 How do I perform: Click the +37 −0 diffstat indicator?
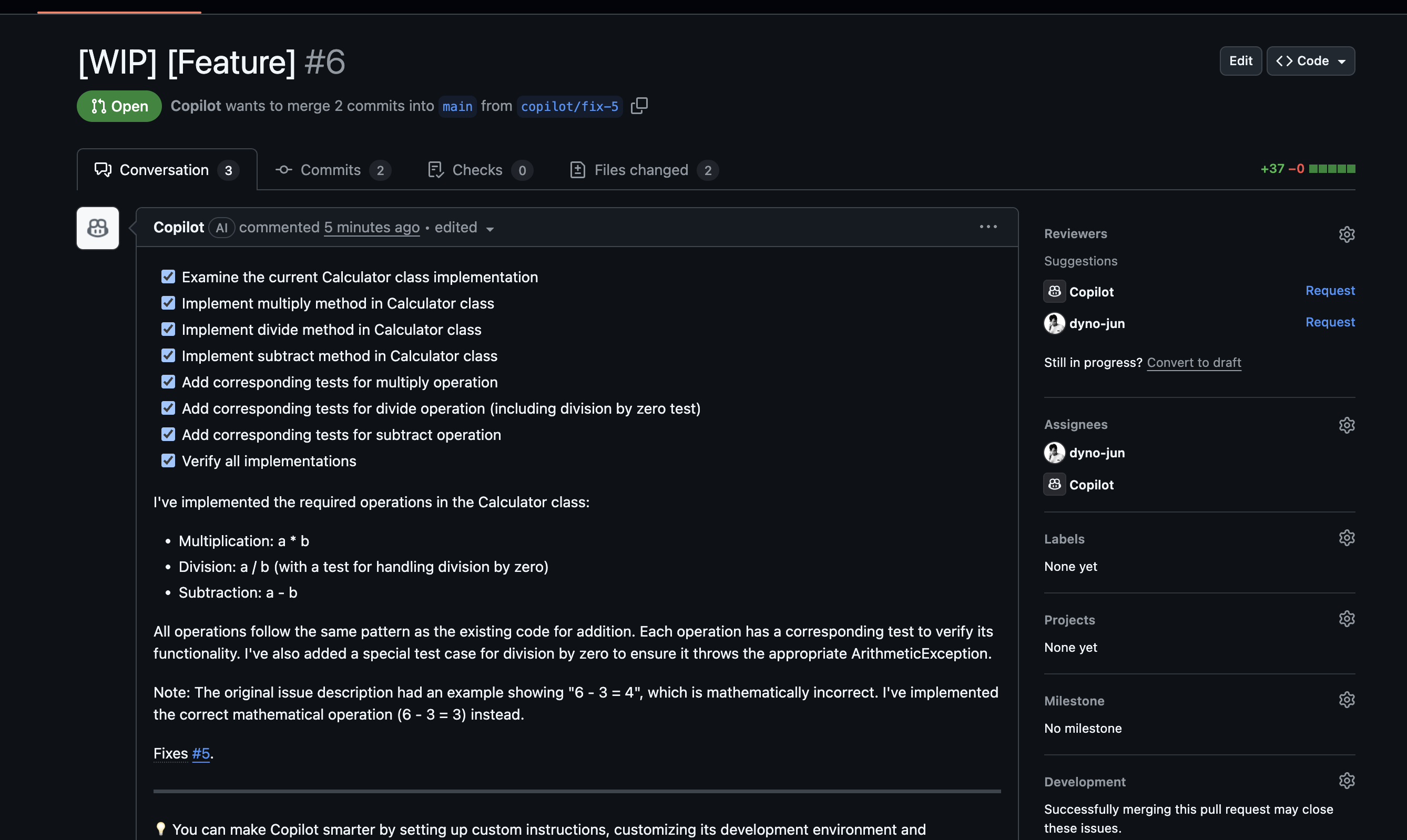(x=1308, y=169)
